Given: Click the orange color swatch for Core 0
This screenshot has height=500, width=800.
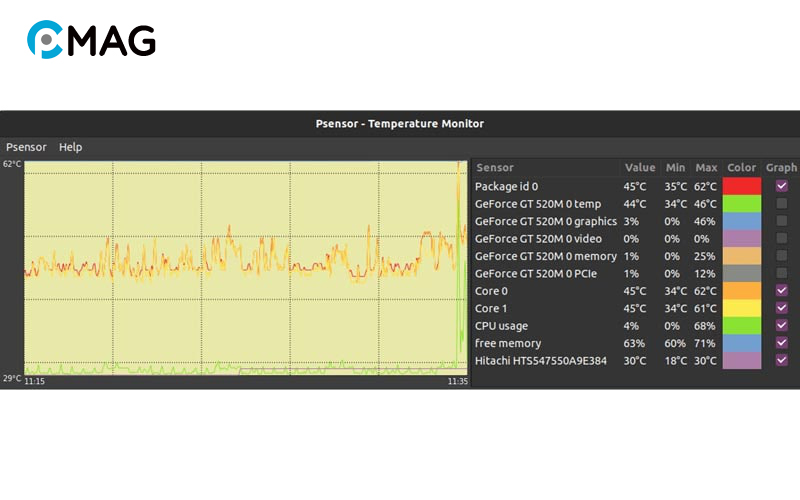Looking at the screenshot, I should click(741, 291).
